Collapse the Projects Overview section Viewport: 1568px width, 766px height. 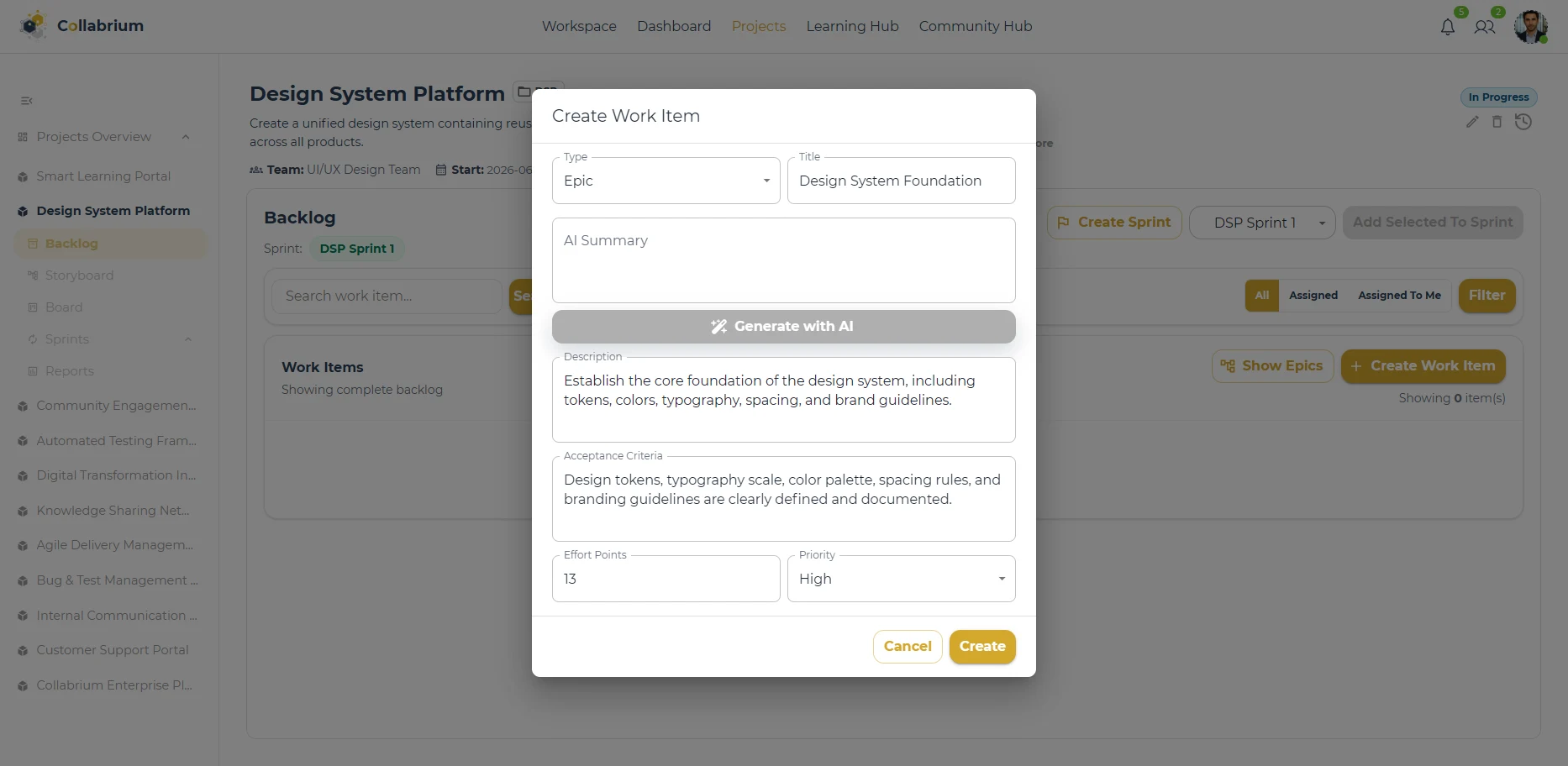pyautogui.click(x=186, y=137)
